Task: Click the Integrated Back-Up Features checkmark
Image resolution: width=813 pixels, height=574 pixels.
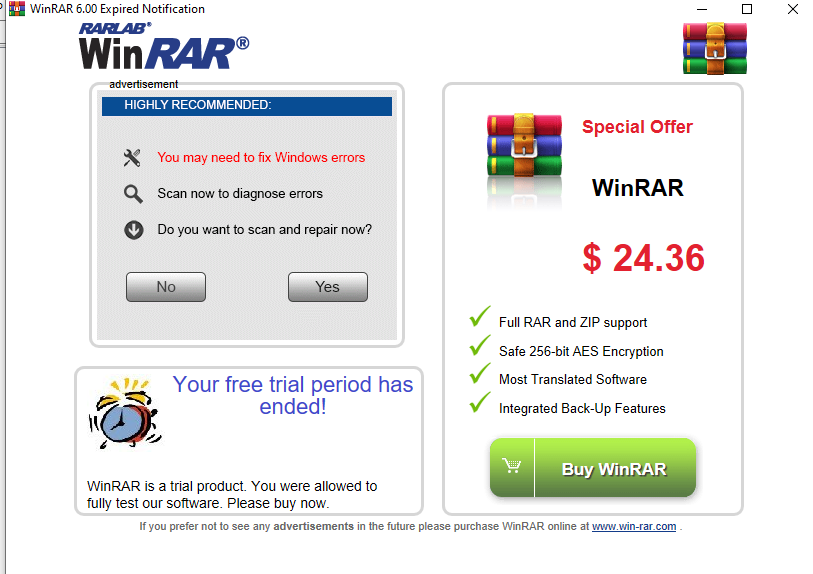Action: coord(480,402)
